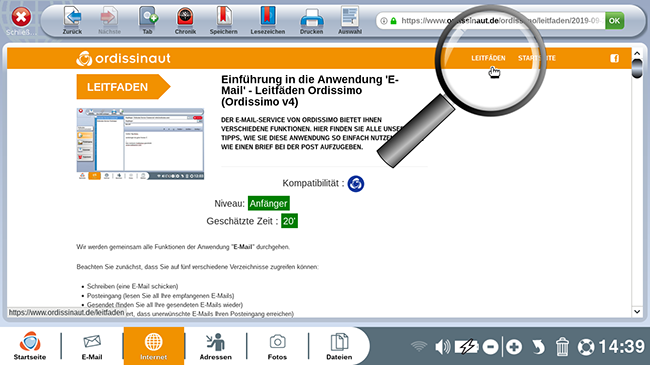Screen dimensions: 650x365
Task: Click the blue Kompatibilität Ordissimo icon
Action: [x=356, y=184]
